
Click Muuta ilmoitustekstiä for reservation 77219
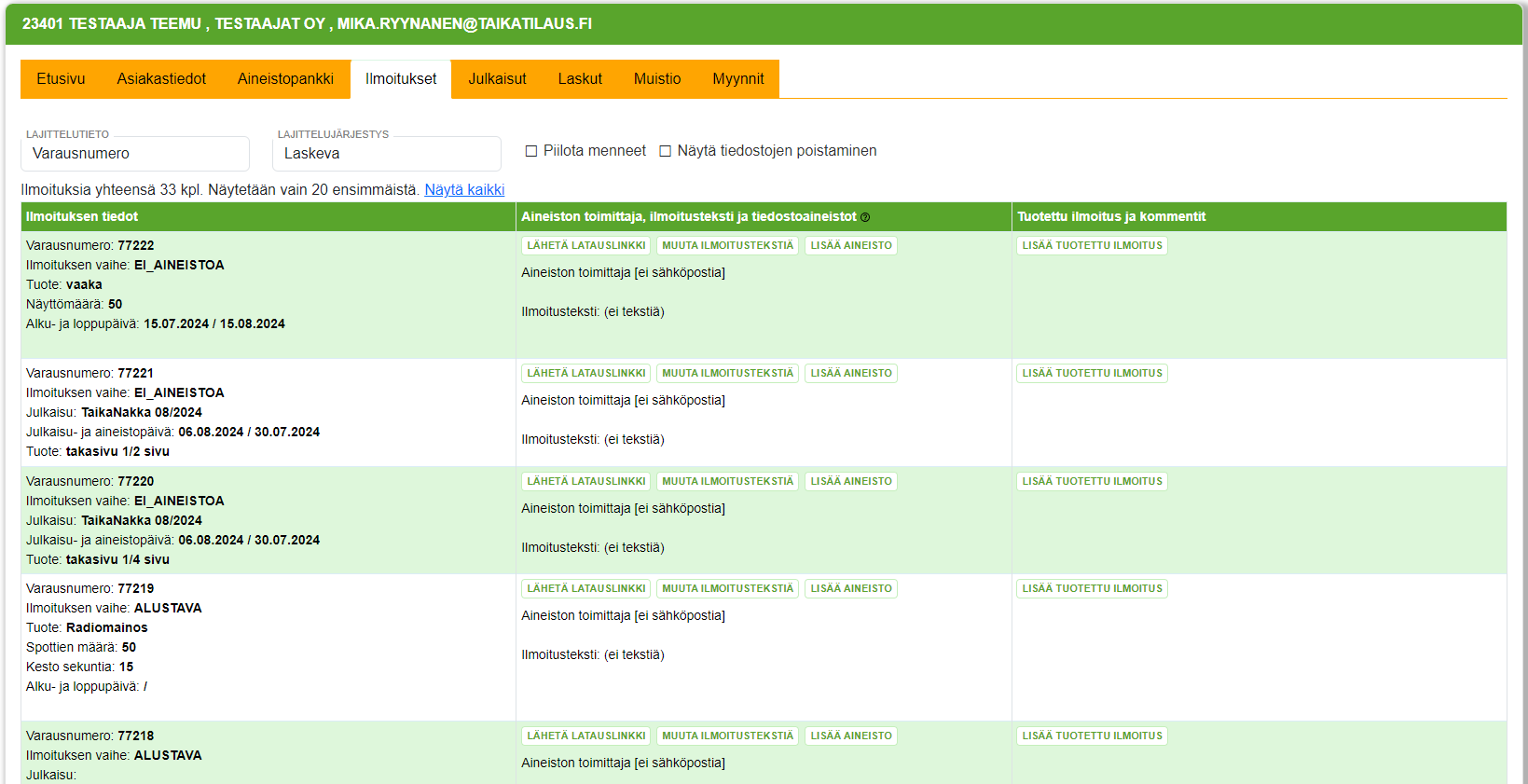(x=728, y=588)
